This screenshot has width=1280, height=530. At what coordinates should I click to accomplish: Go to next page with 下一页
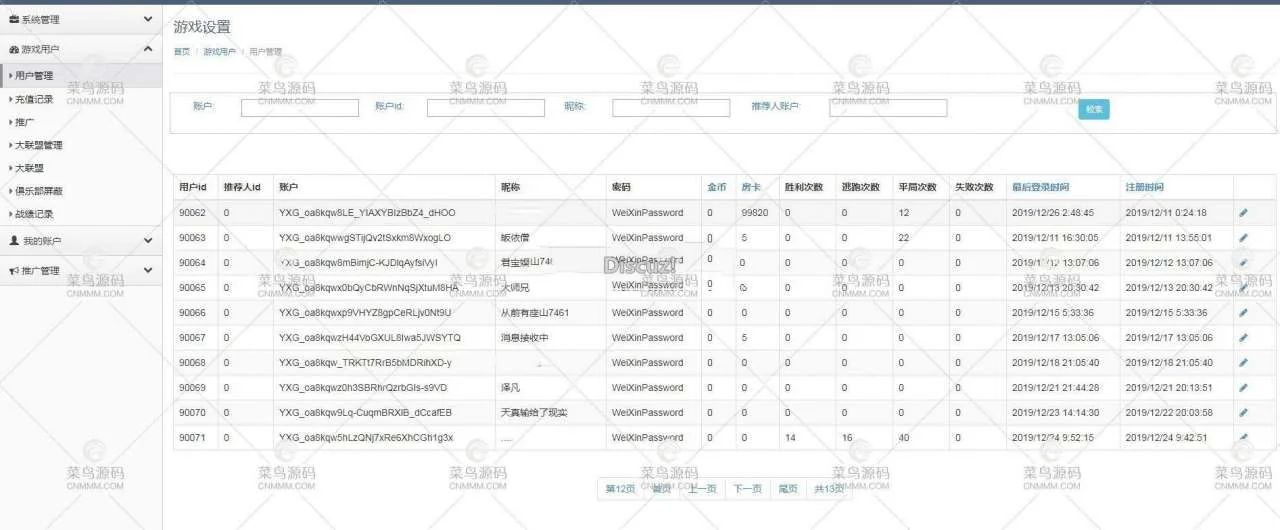(x=747, y=489)
